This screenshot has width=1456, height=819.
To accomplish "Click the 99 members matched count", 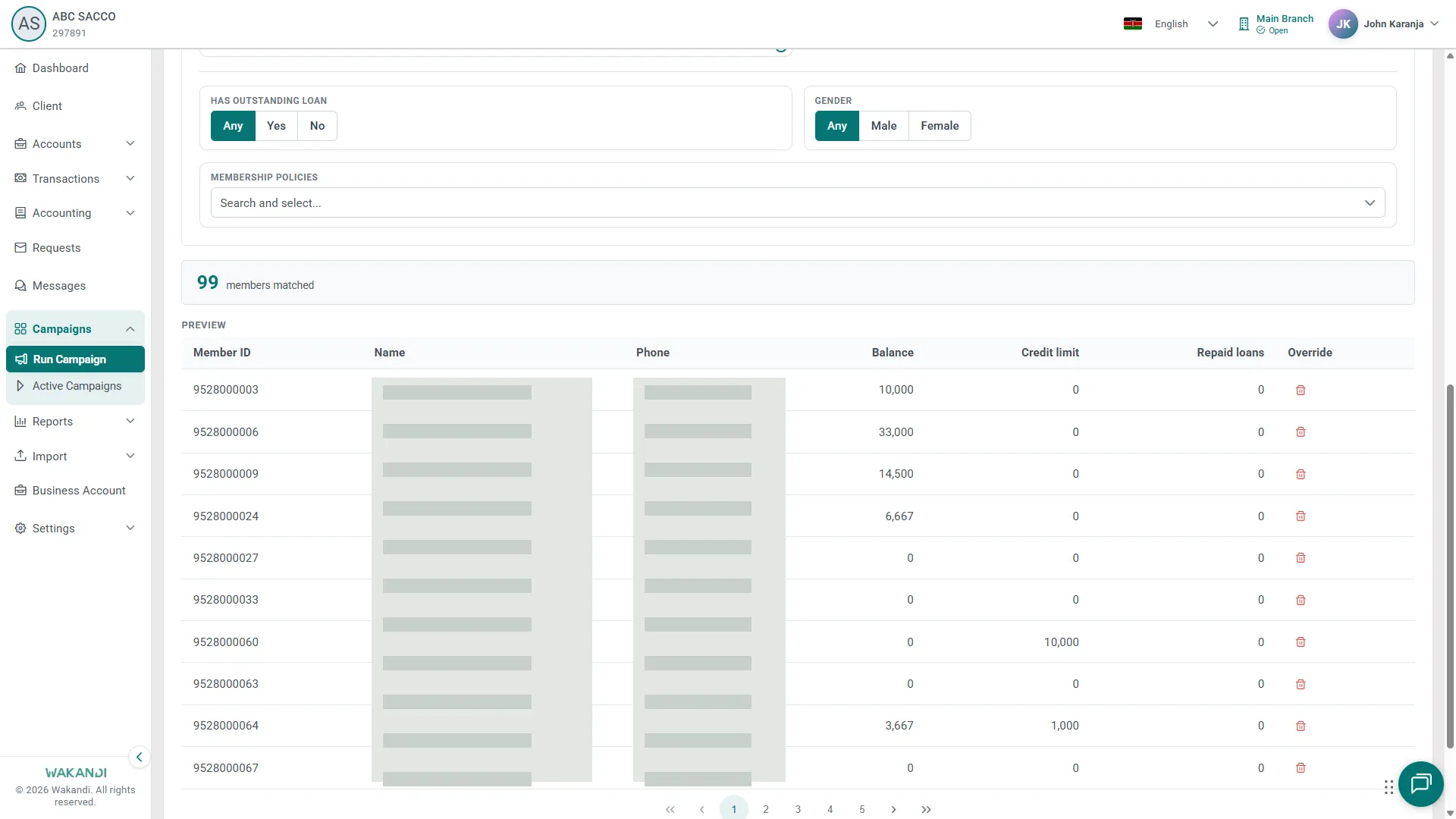I will click(x=256, y=283).
